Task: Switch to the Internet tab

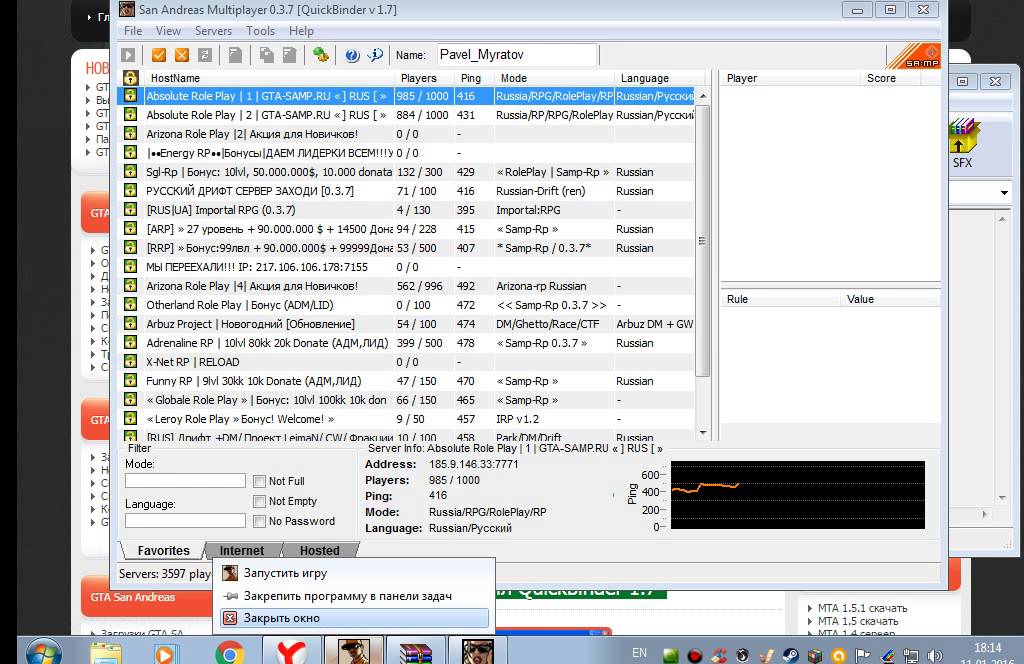Action: point(242,550)
